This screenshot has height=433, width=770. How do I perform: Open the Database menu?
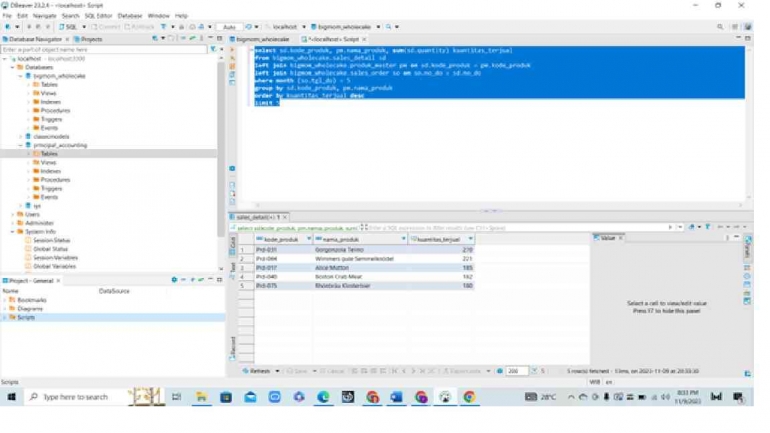click(x=130, y=16)
